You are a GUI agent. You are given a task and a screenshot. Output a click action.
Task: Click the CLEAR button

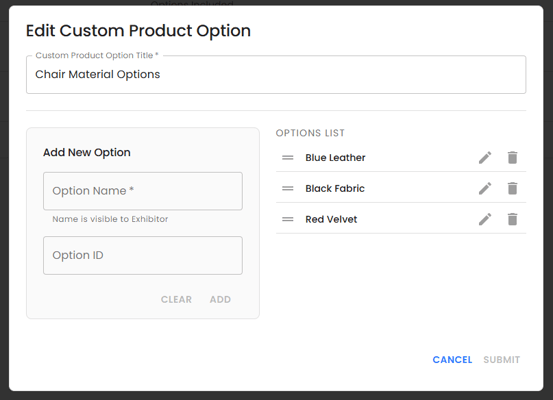176,299
